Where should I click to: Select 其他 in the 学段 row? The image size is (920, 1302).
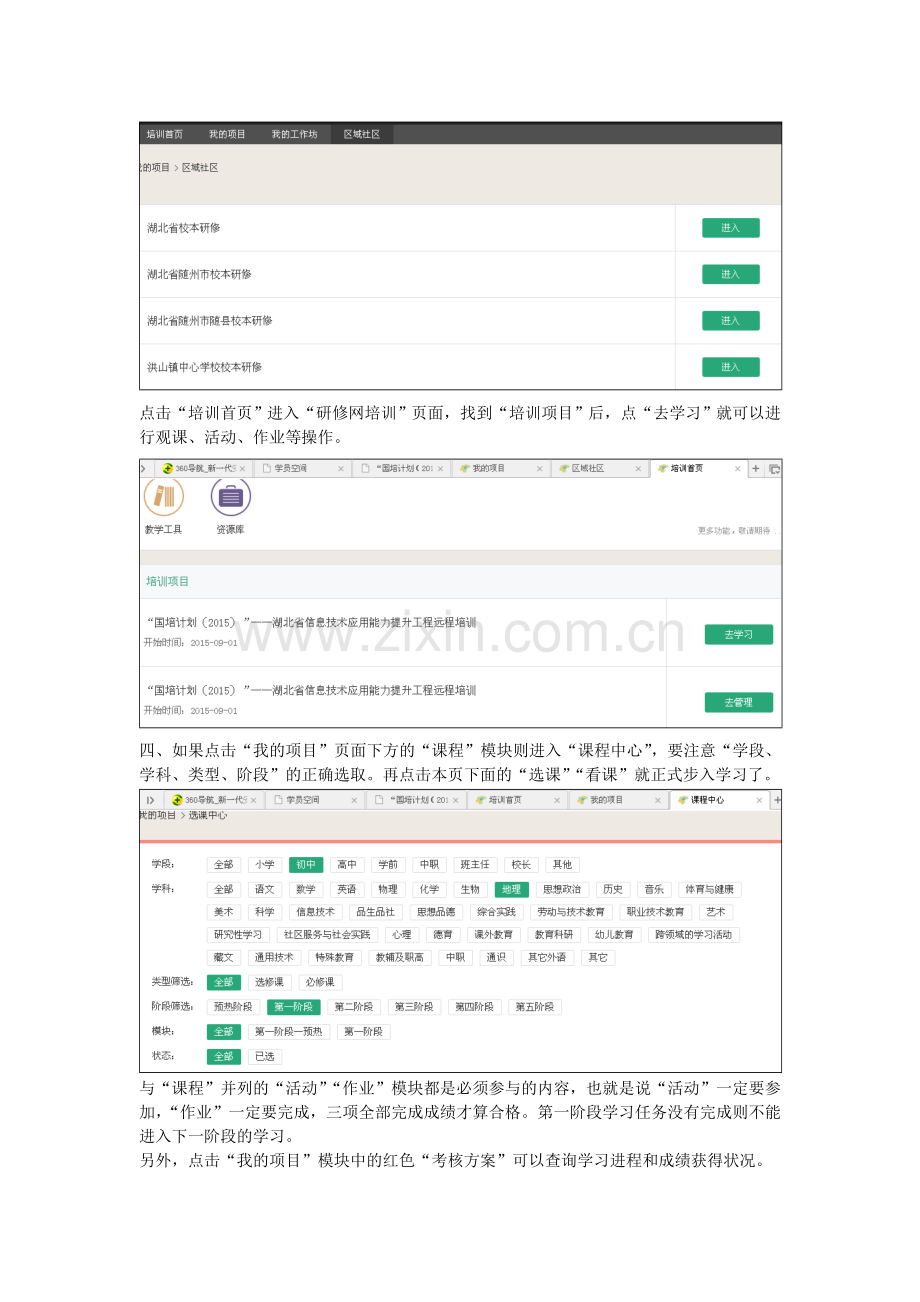tap(562, 865)
